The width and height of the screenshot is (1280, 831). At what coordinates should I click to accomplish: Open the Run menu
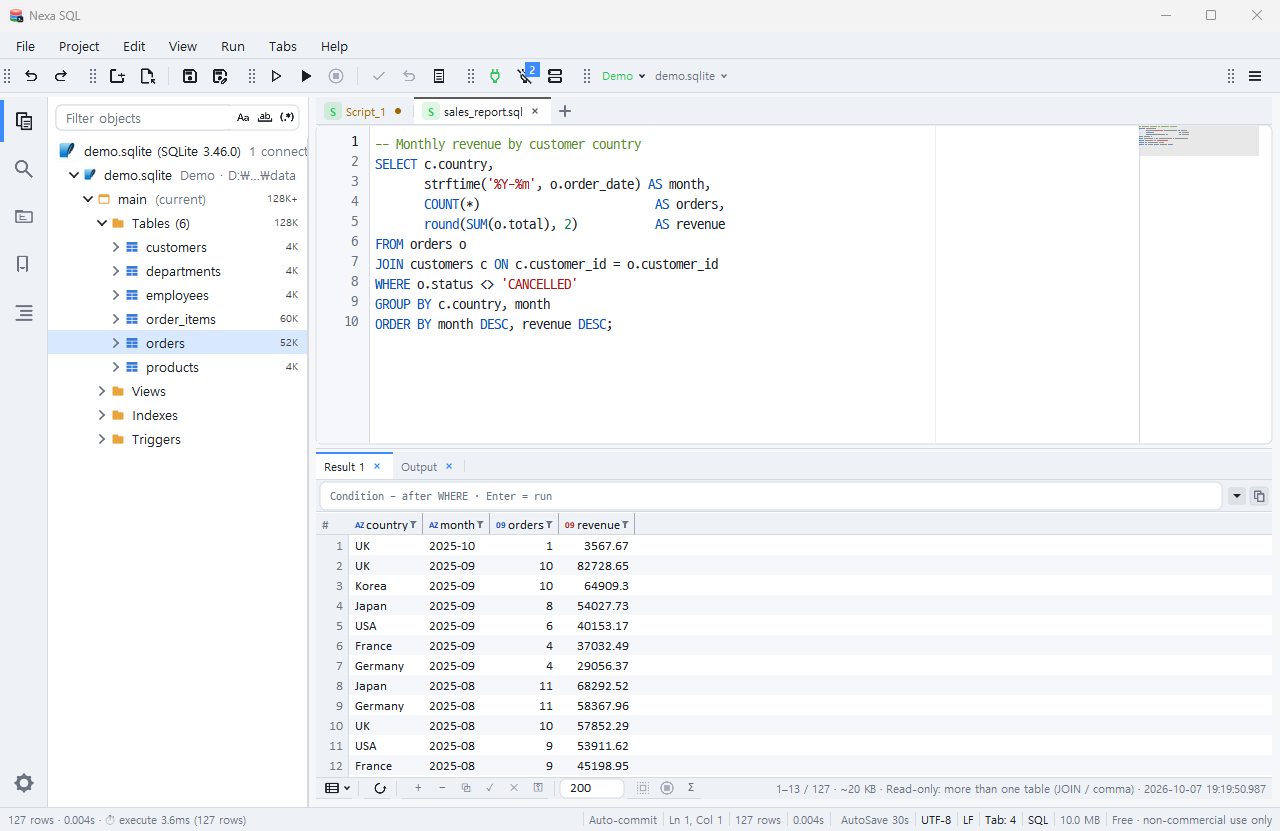[x=233, y=46]
